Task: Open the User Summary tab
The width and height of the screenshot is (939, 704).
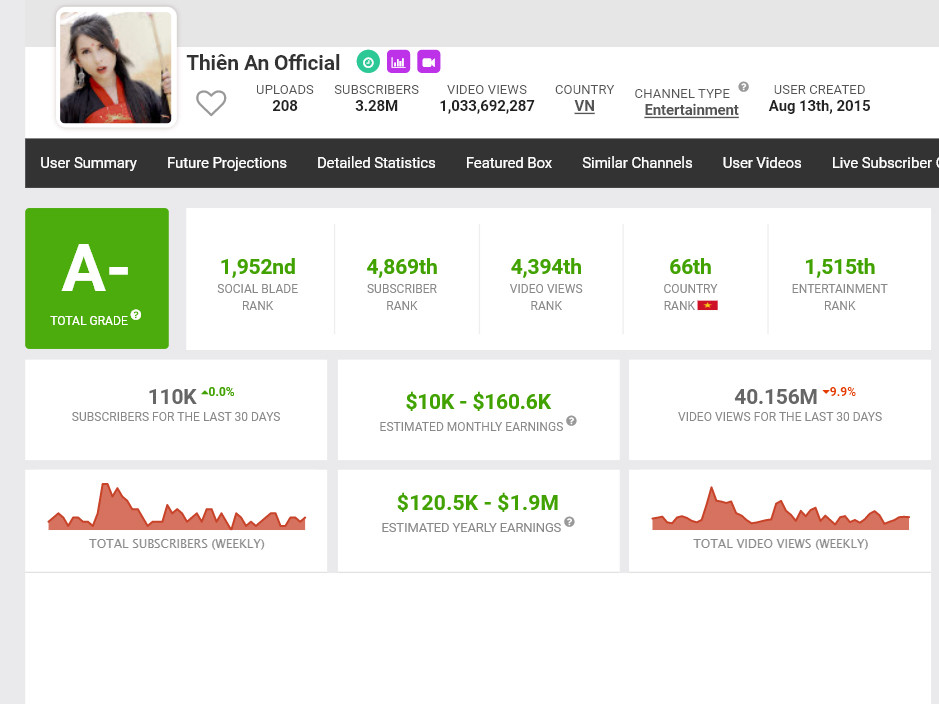Action: pyautogui.click(x=88, y=163)
